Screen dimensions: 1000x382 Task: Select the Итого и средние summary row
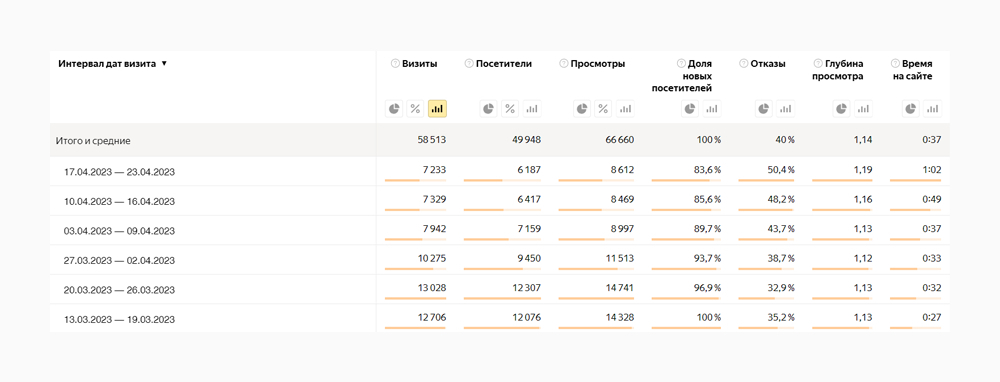click(x=500, y=140)
